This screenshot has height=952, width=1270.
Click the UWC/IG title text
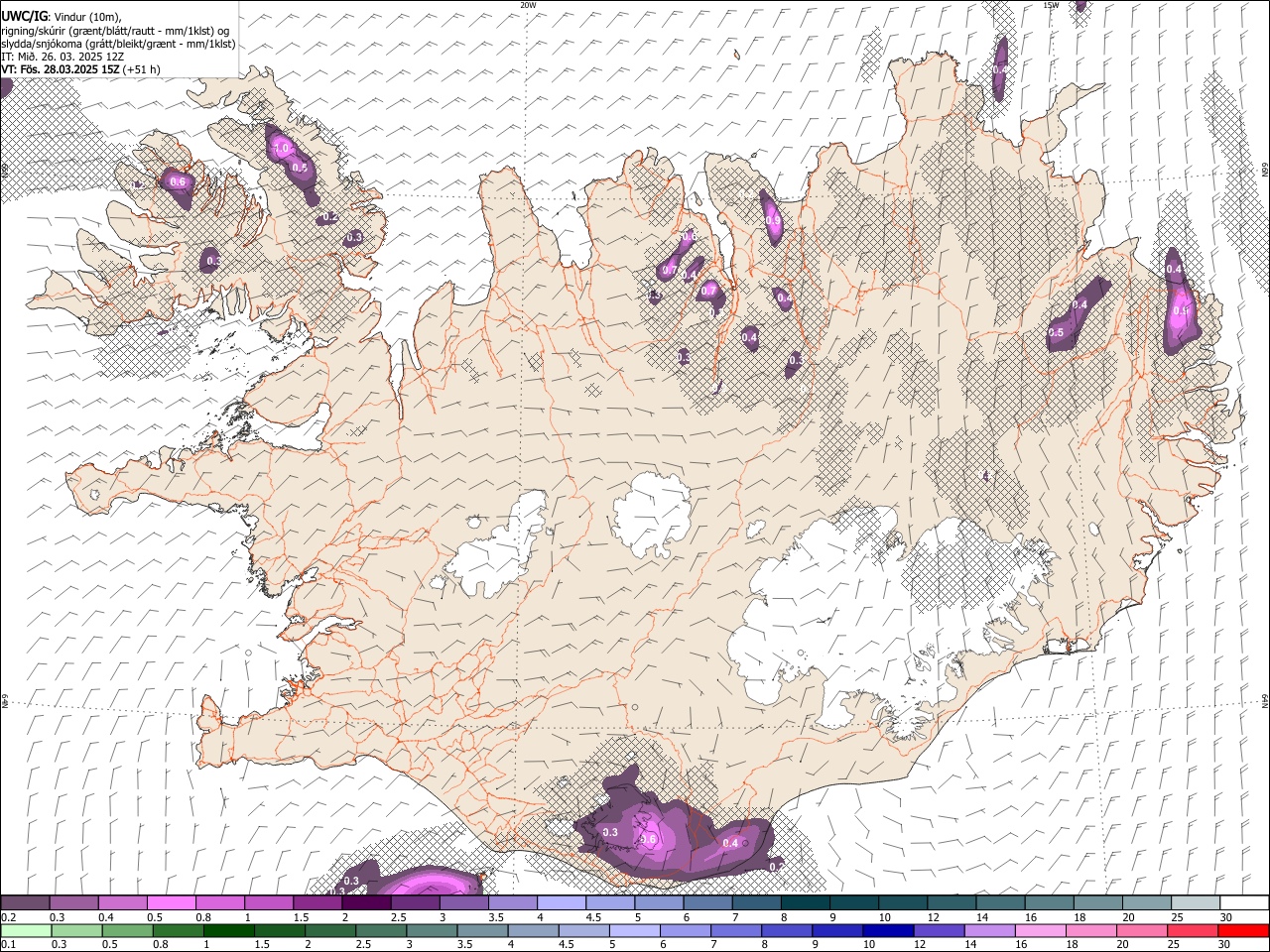point(23,15)
